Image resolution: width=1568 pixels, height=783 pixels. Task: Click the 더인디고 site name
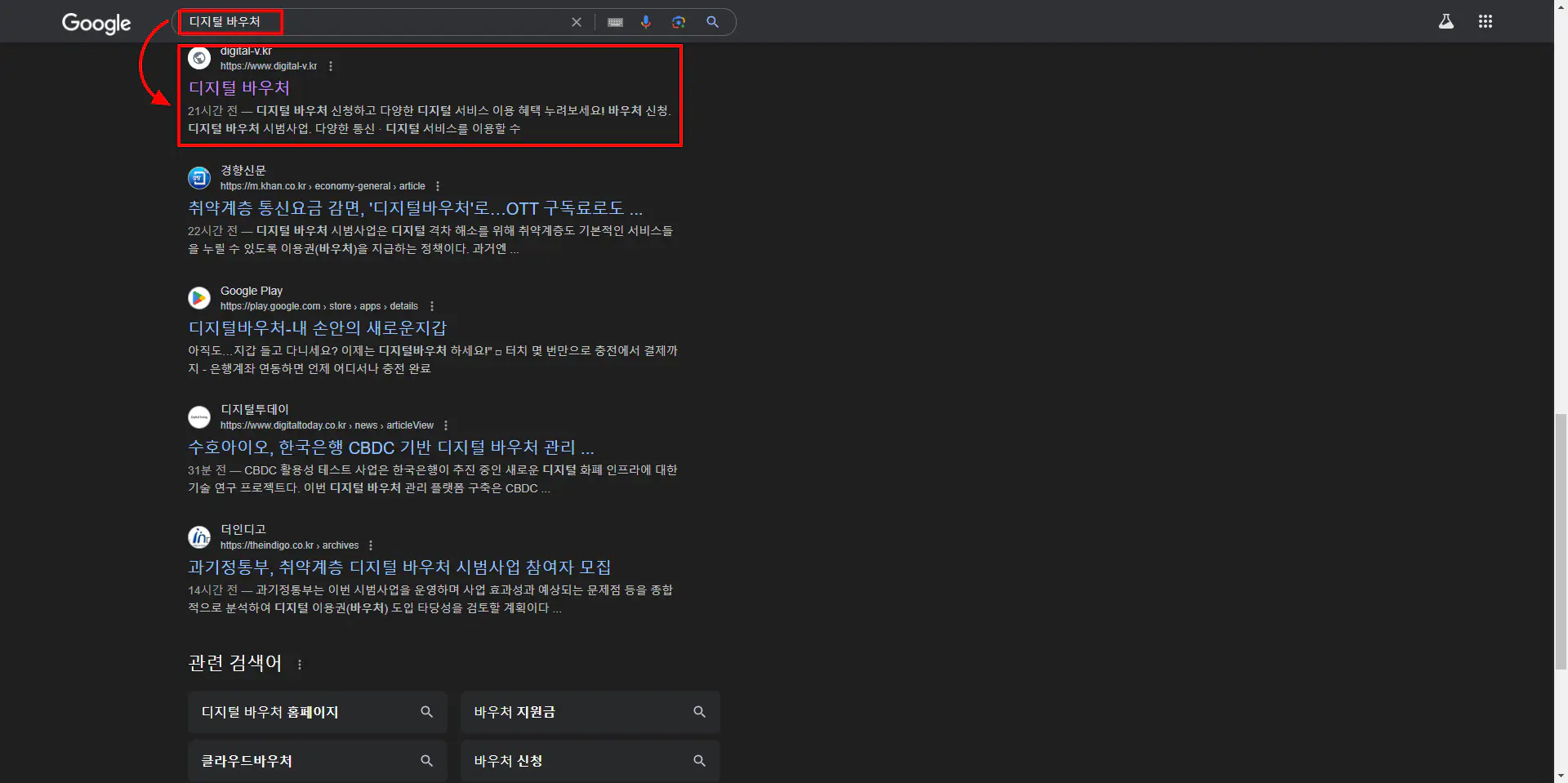pyautogui.click(x=243, y=529)
